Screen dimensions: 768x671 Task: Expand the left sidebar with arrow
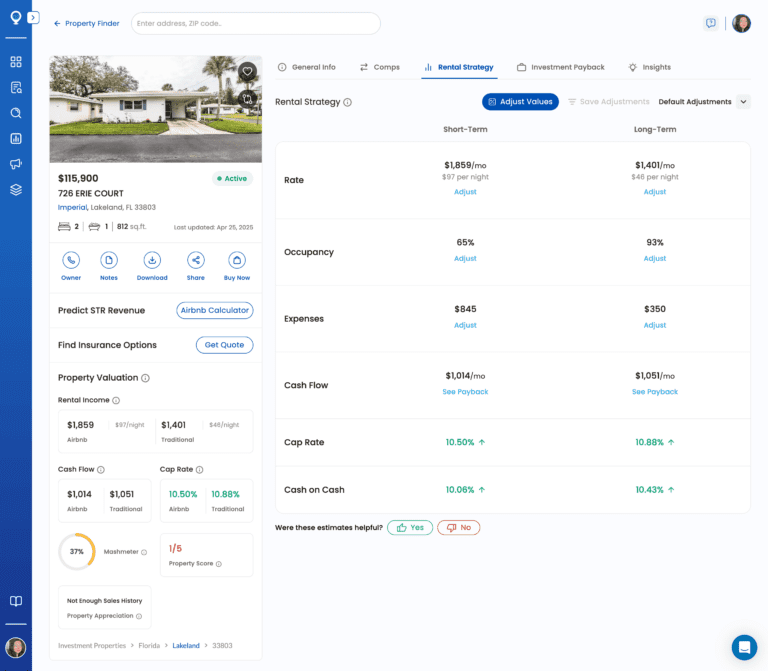34,18
